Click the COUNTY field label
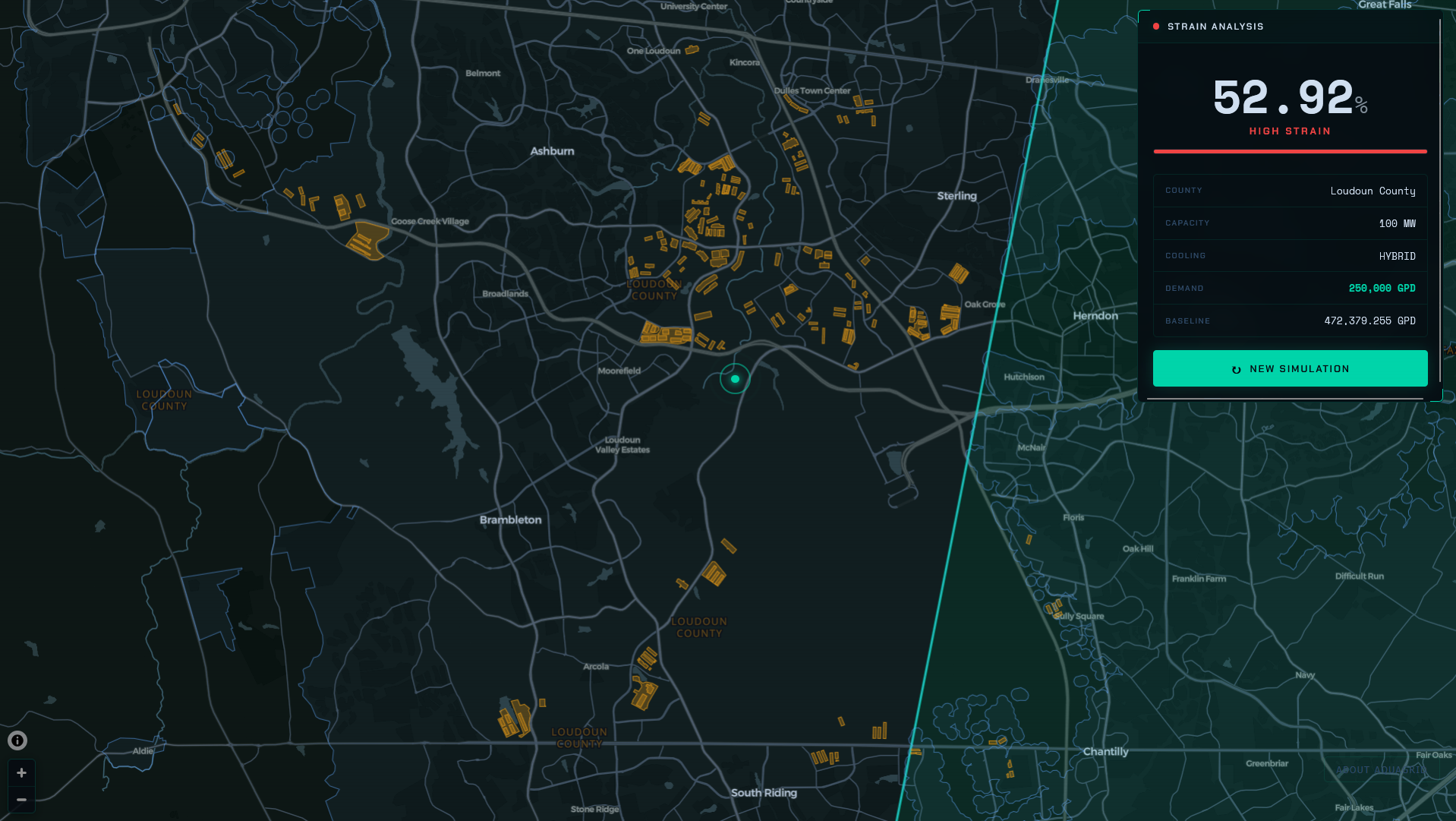The width and height of the screenshot is (1456, 821). (x=1183, y=191)
